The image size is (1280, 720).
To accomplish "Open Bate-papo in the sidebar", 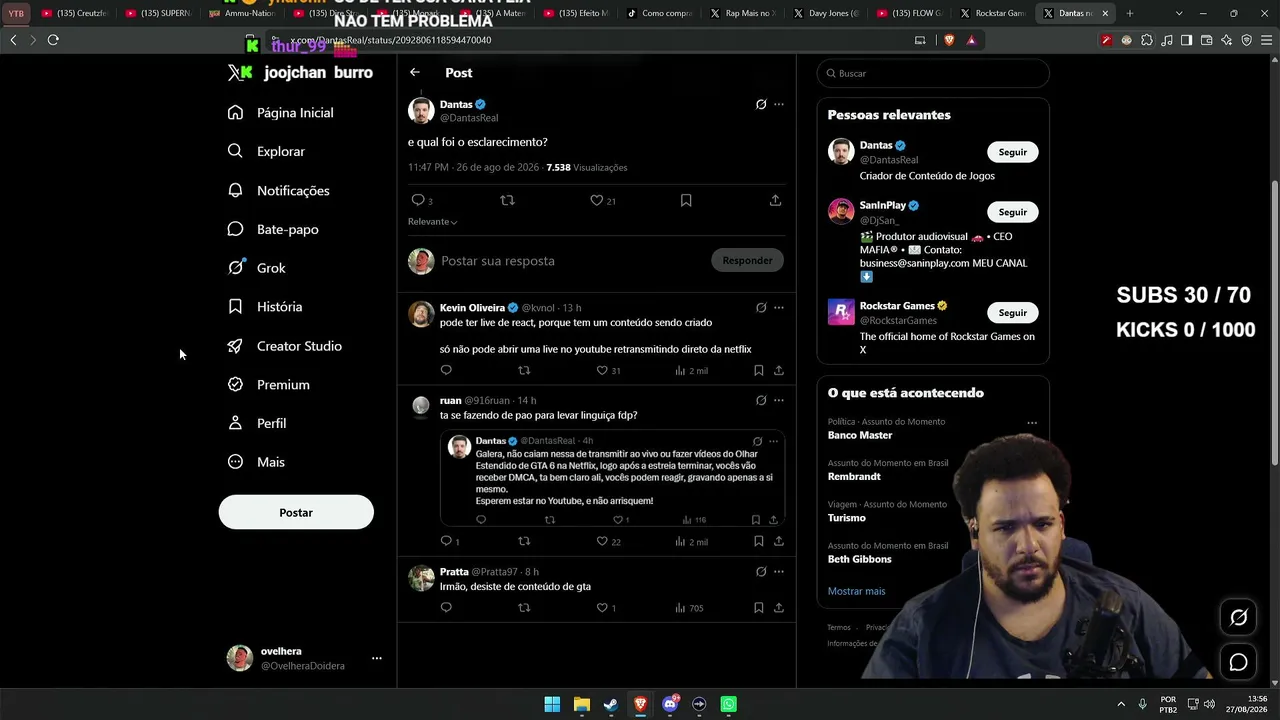I will [x=273, y=229].
